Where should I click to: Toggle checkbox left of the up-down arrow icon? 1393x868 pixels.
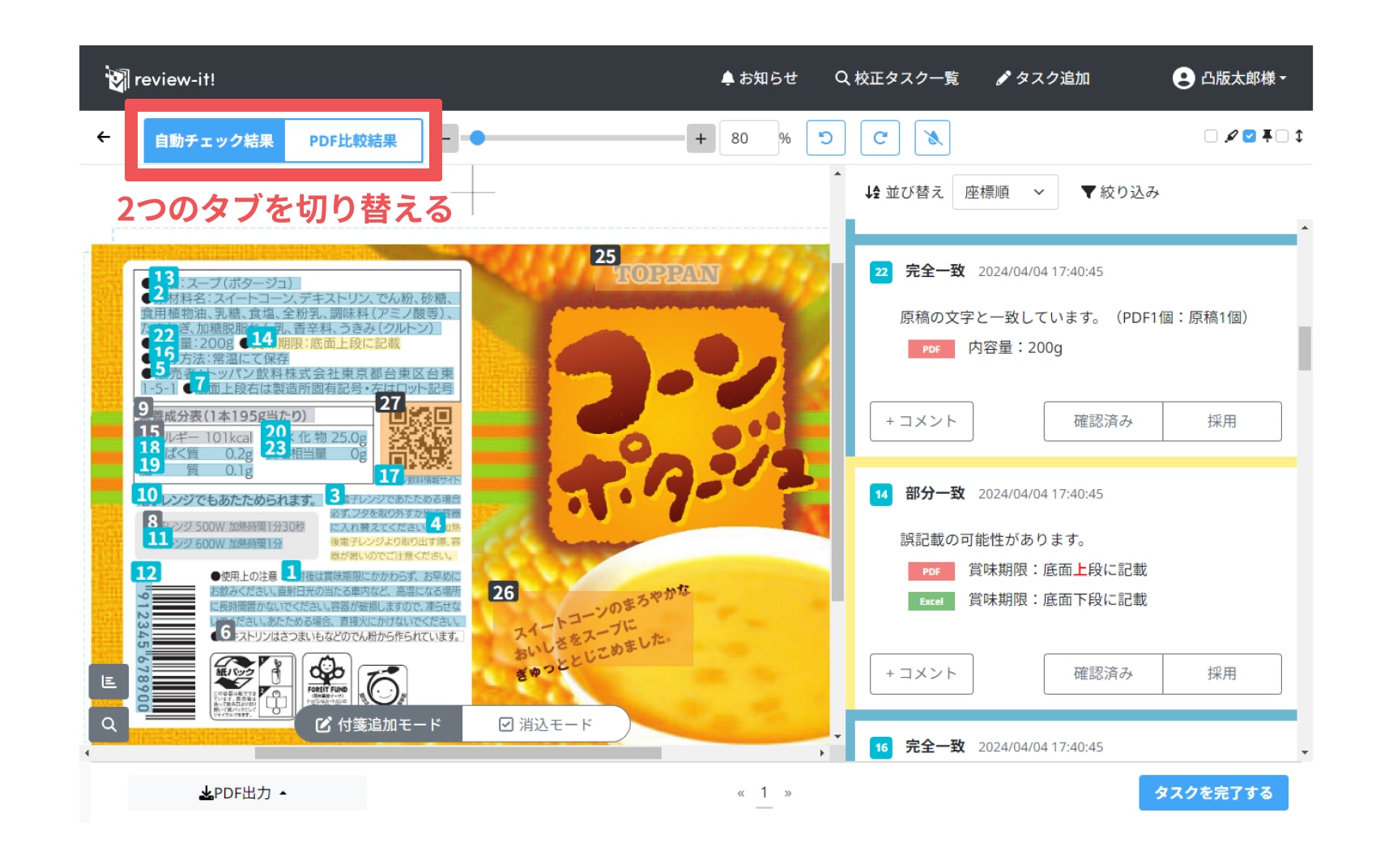1282,136
